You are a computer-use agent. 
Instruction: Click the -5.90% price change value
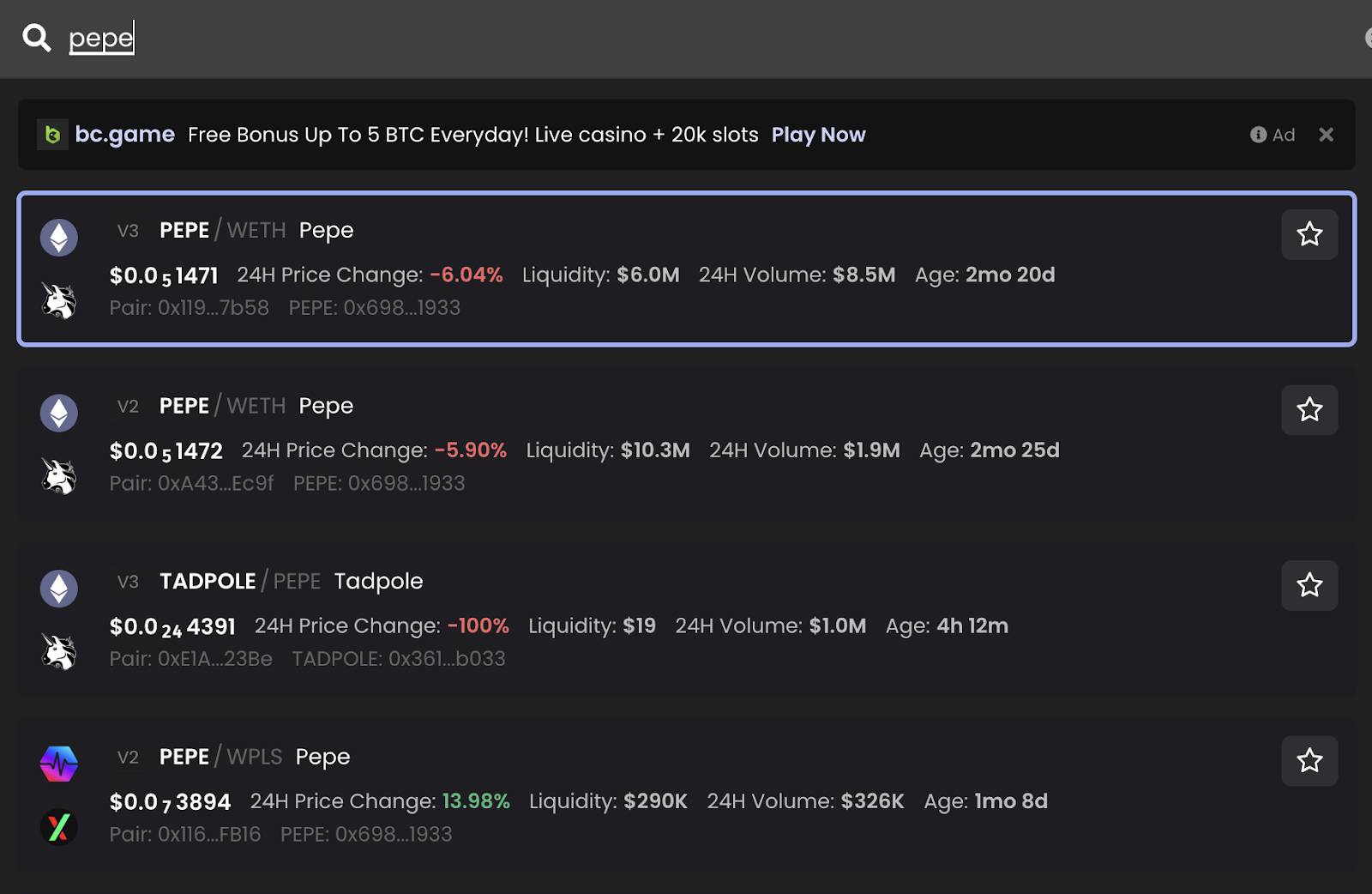(x=471, y=450)
